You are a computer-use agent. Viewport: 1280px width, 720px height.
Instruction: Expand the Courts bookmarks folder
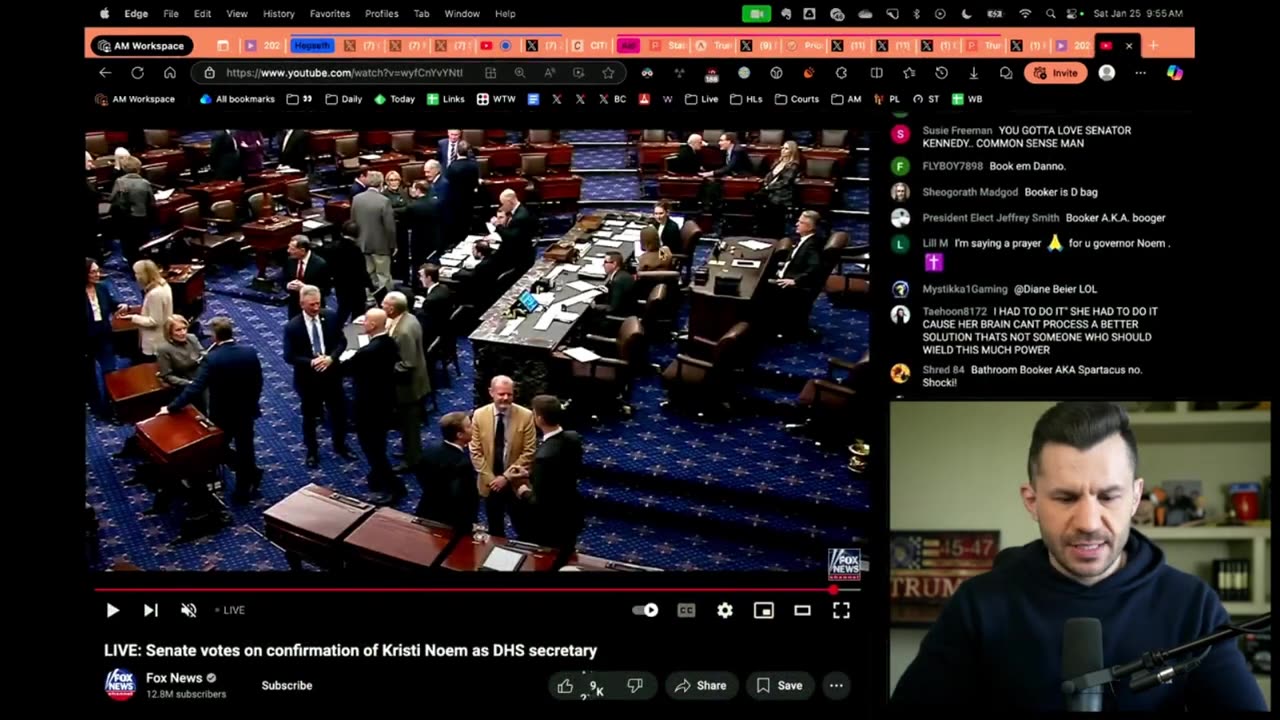[797, 99]
